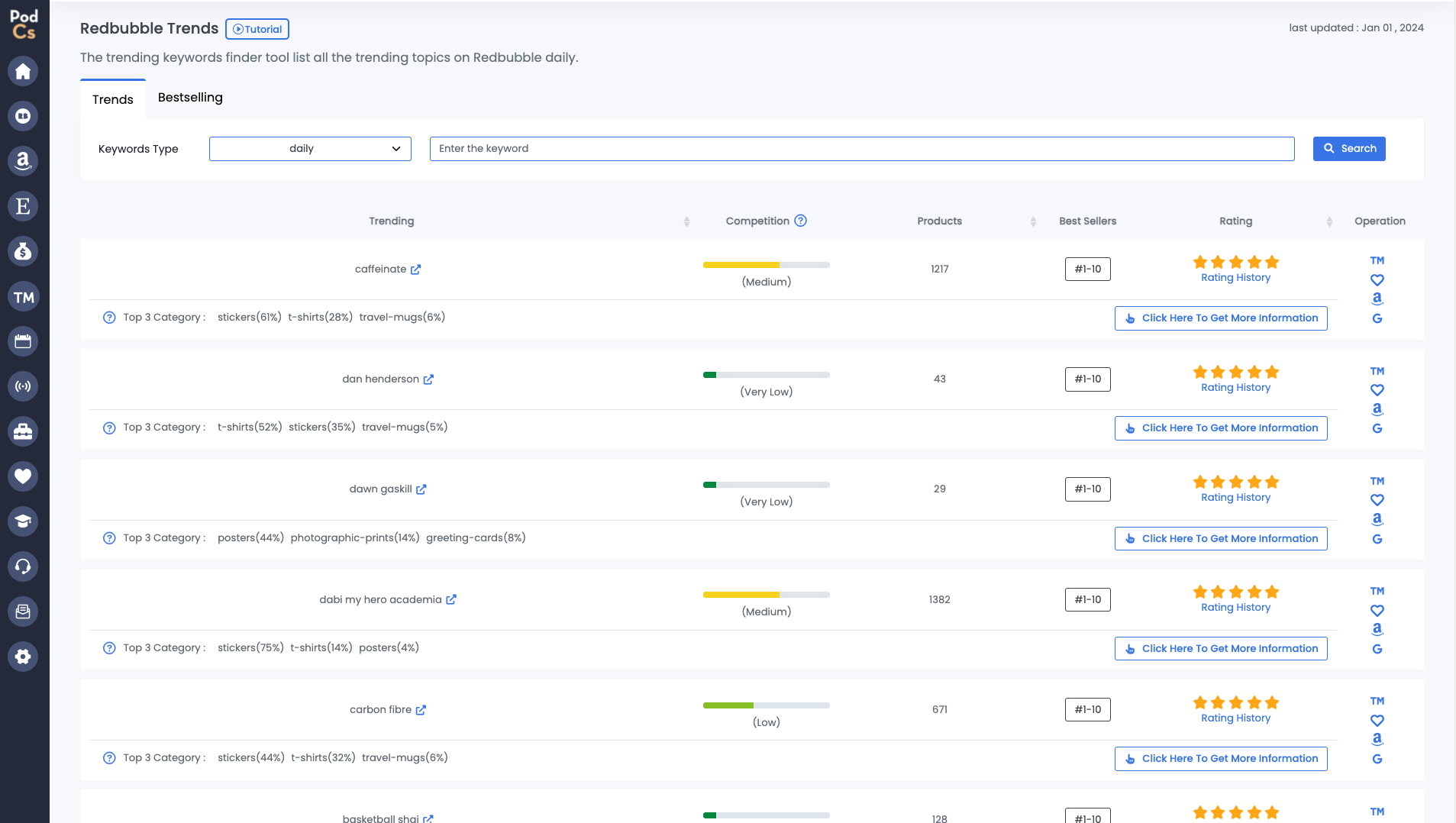
Task: Select the Trends tab
Action: (x=112, y=99)
